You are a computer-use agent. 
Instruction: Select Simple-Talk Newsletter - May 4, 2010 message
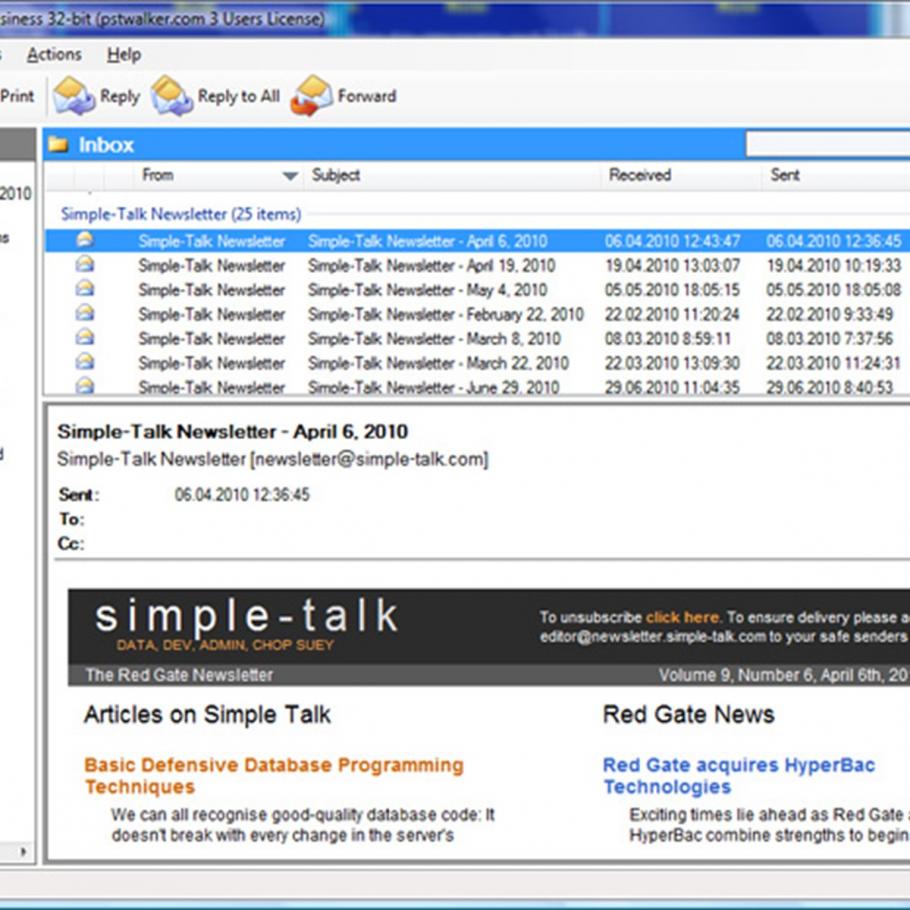pyautogui.click(x=478, y=290)
